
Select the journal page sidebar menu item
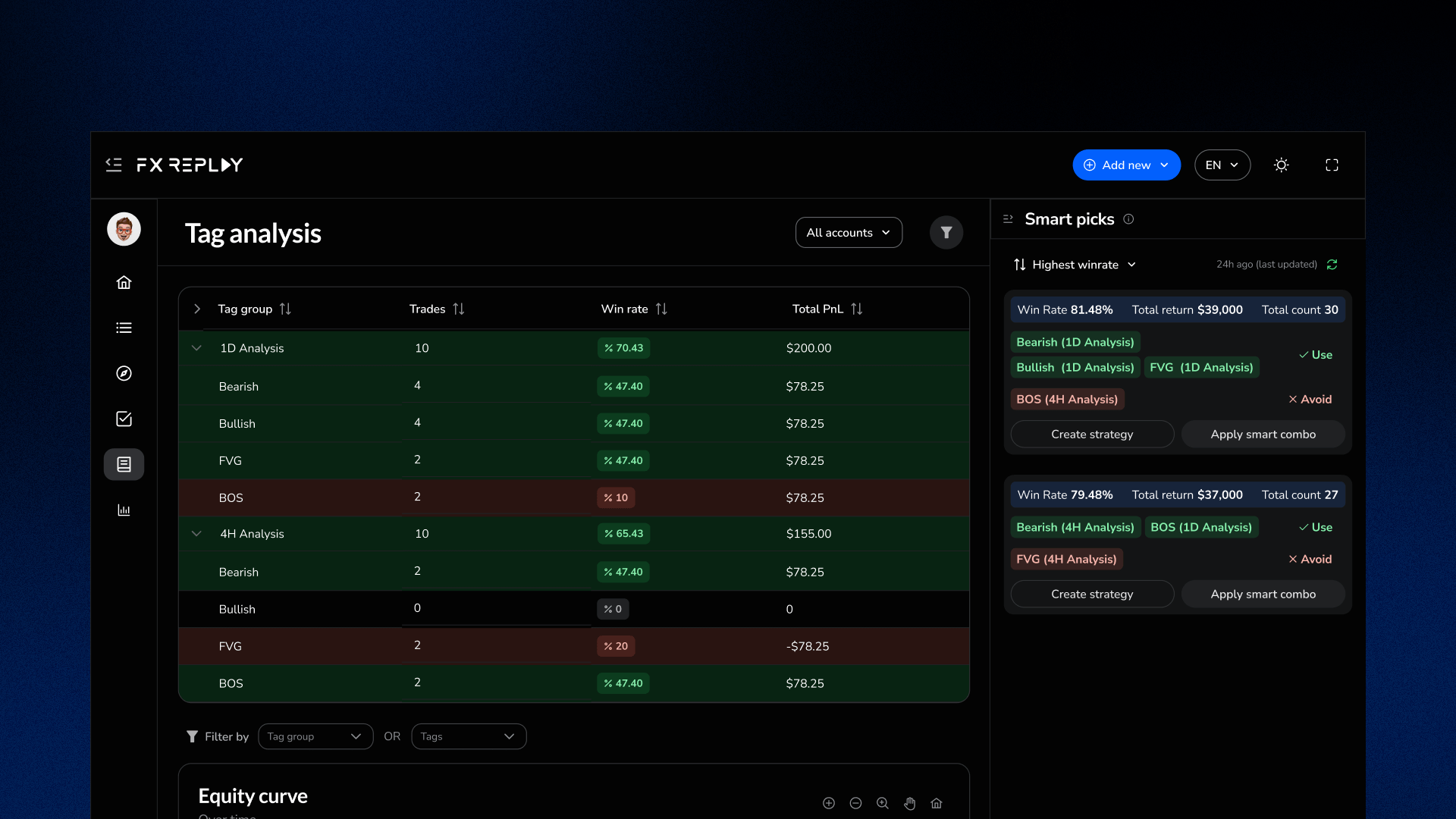124,464
